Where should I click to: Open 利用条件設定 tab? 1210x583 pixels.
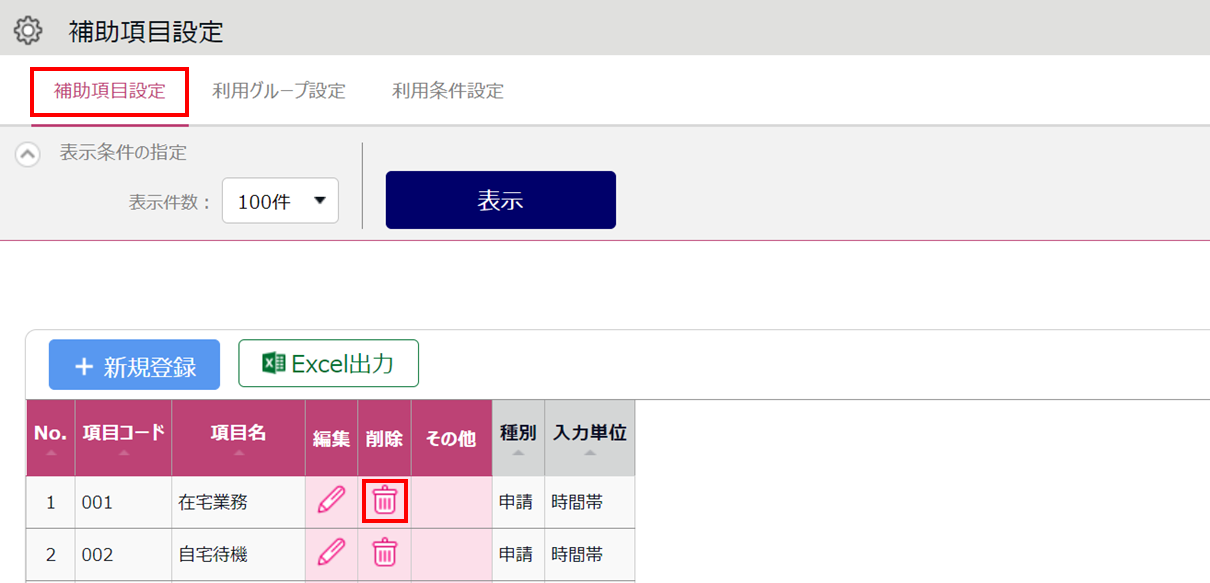tap(448, 91)
